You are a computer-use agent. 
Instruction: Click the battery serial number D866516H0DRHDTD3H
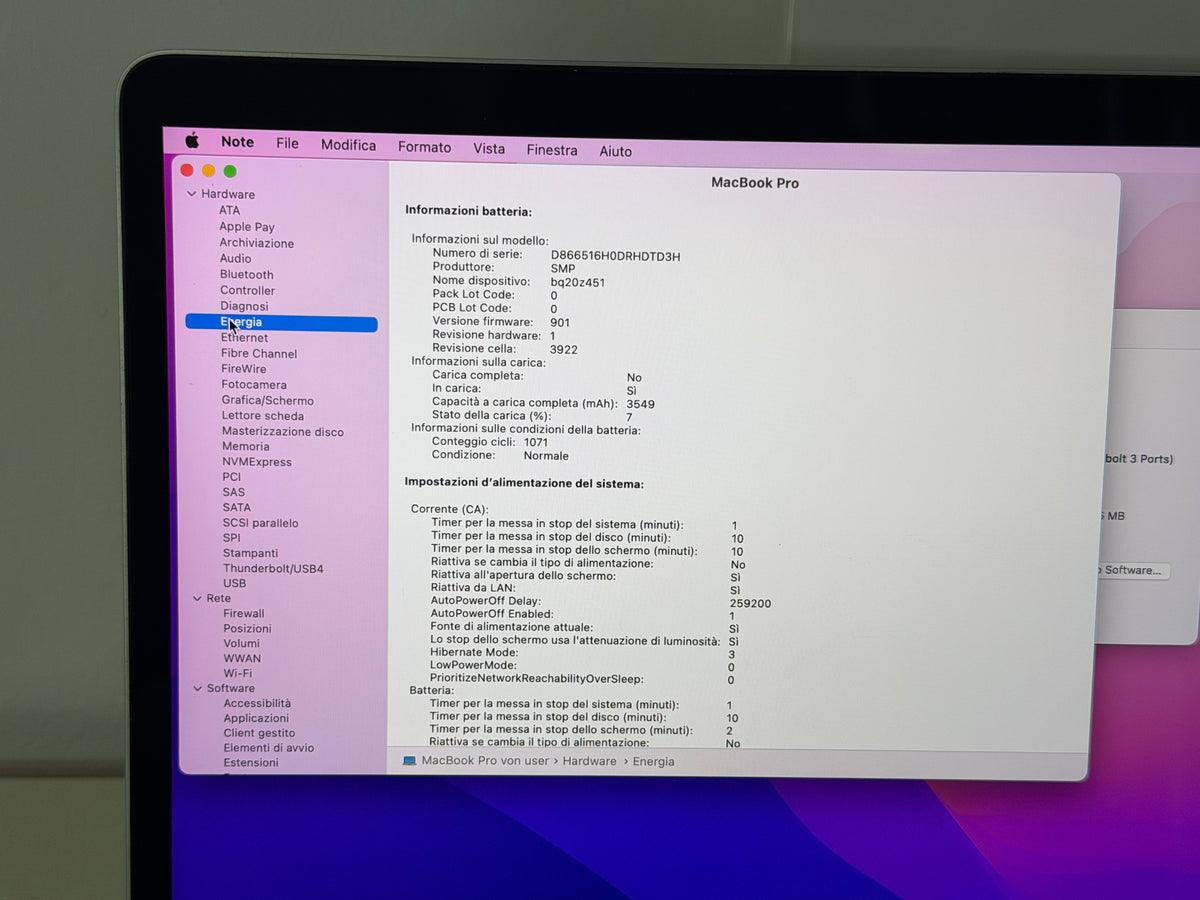(615, 256)
